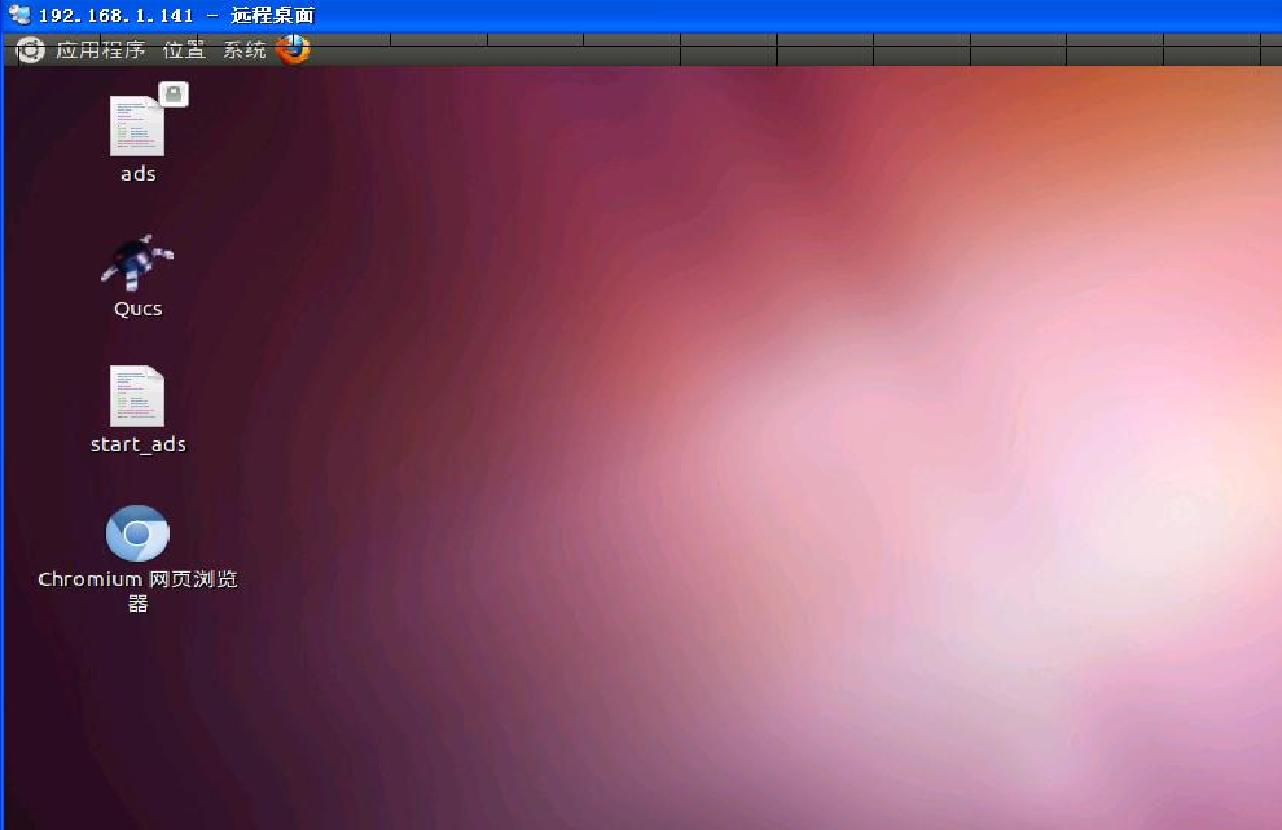The width and height of the screenshot is (1282, 830).
Task: Launch Chromium 网页浏览器 from desktop
Action: click(138, 534)
